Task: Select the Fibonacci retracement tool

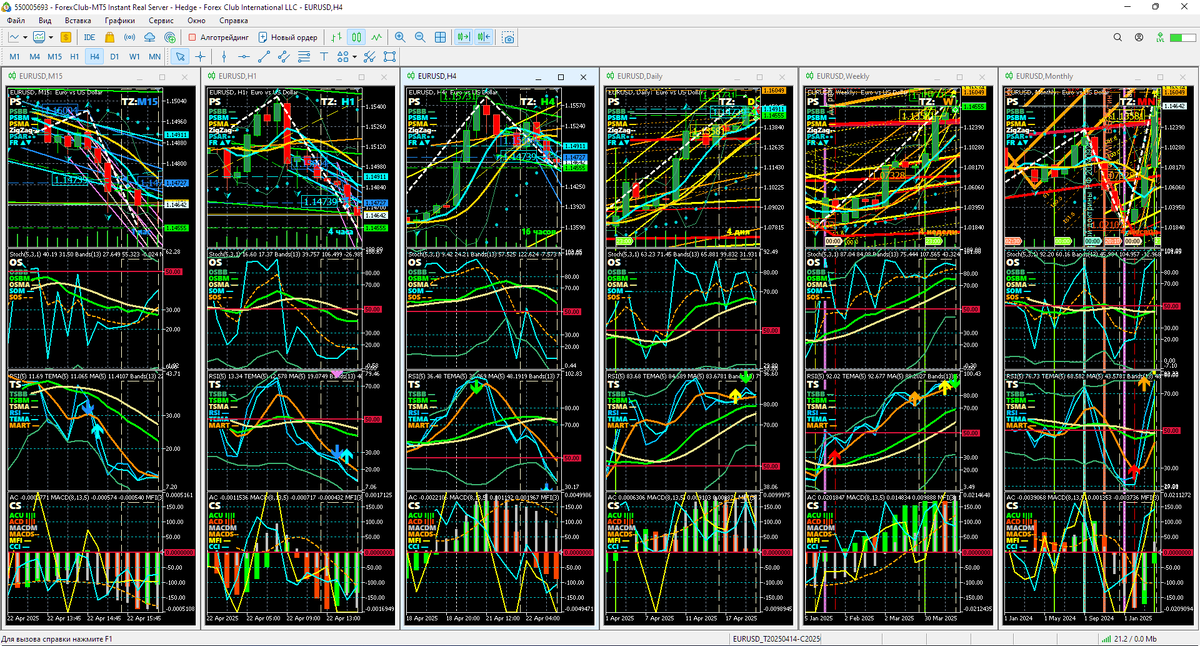Action: click(303, 57)
